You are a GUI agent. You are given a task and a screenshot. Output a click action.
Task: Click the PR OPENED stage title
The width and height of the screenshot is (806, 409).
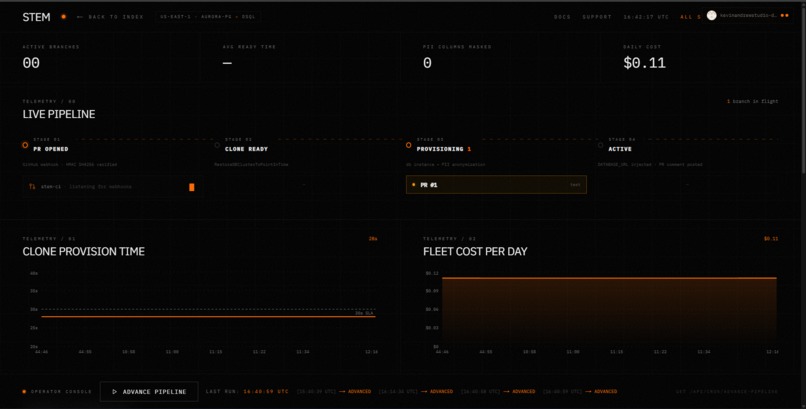click(50, 149)
